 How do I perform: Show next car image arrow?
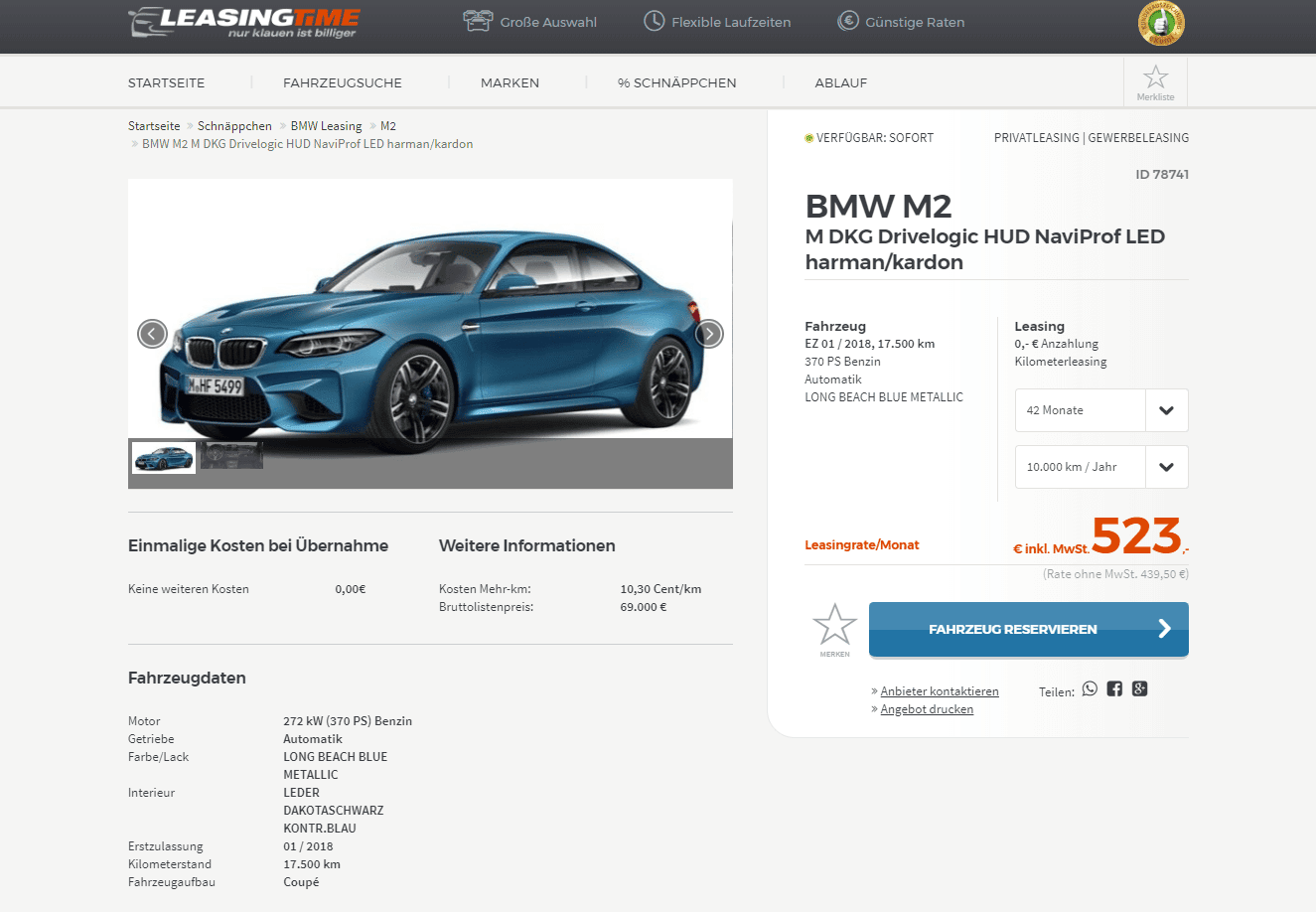709,334
